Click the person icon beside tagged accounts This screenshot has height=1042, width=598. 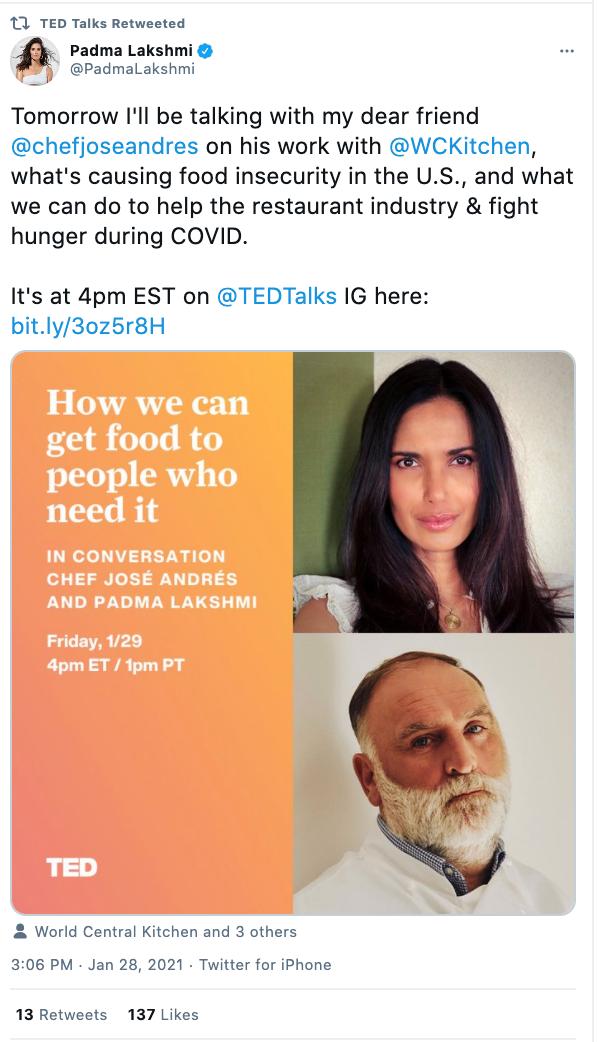(x=20, y=932)
